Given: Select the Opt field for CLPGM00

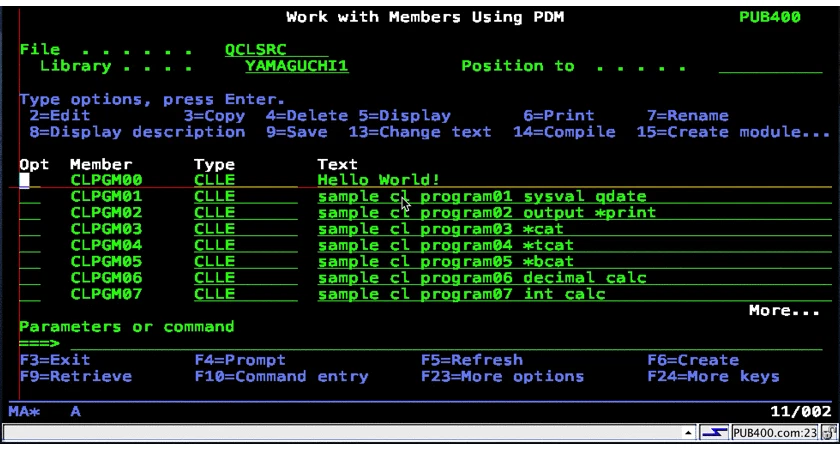Looking at the screenshot, I should tap(29, 181).
